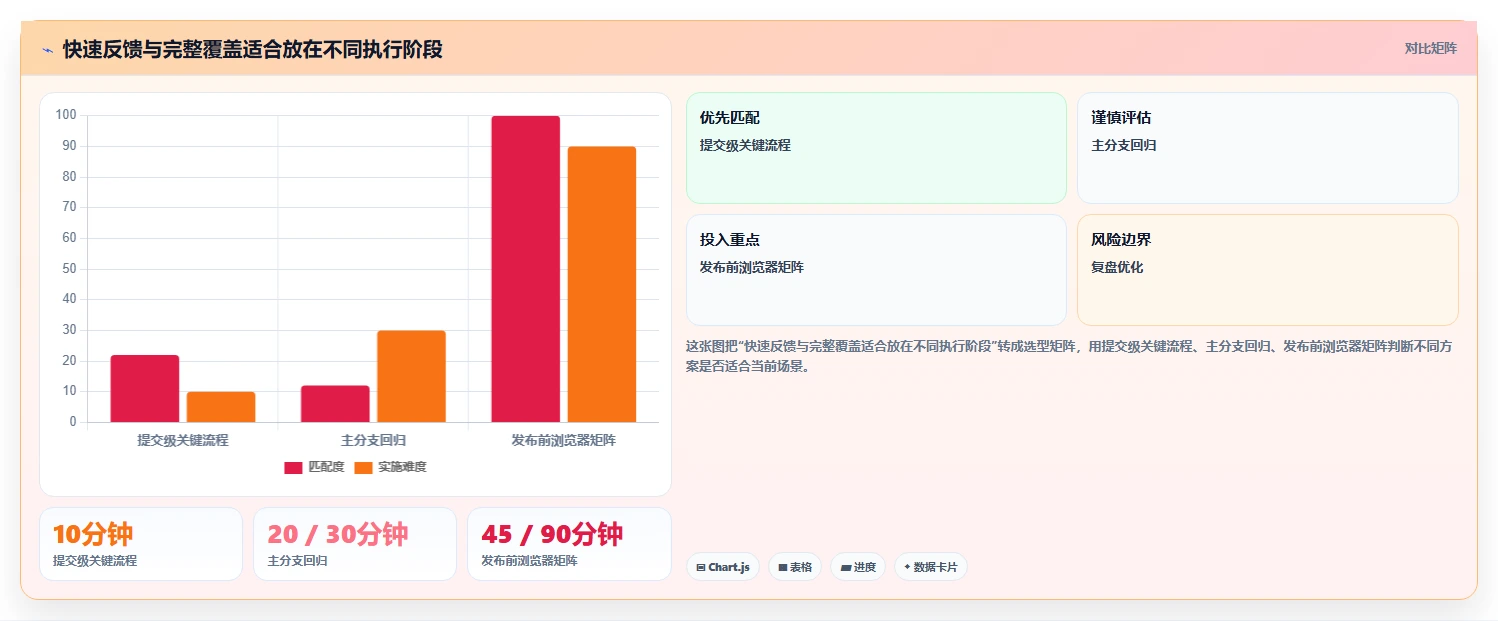
Task: Click the x-axis label 提交级关键流程
Action: (x=183, y=440)
